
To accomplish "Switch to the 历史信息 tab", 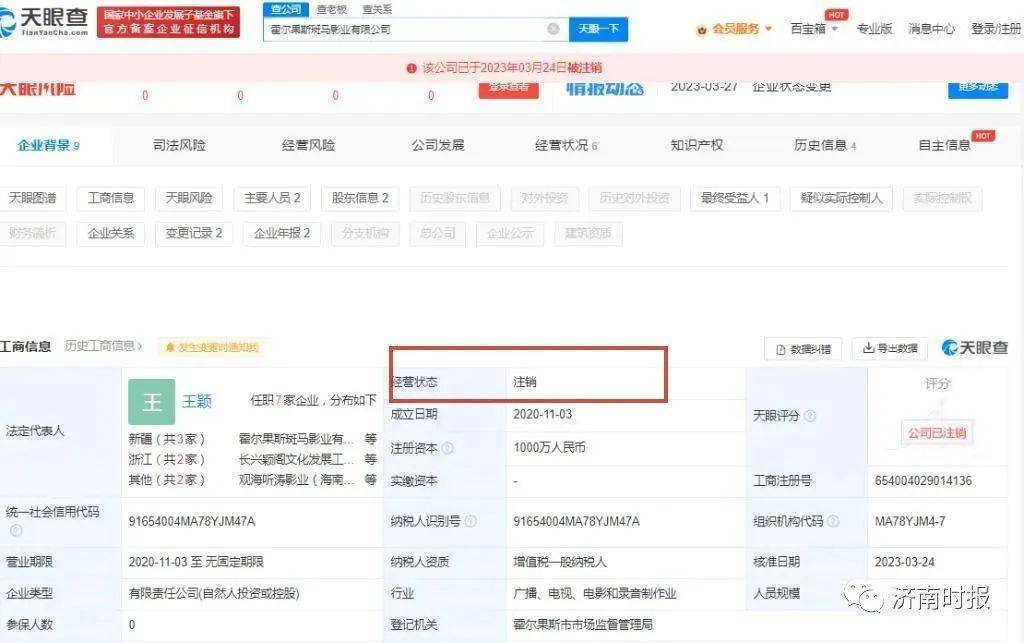I will coord(825,145).
